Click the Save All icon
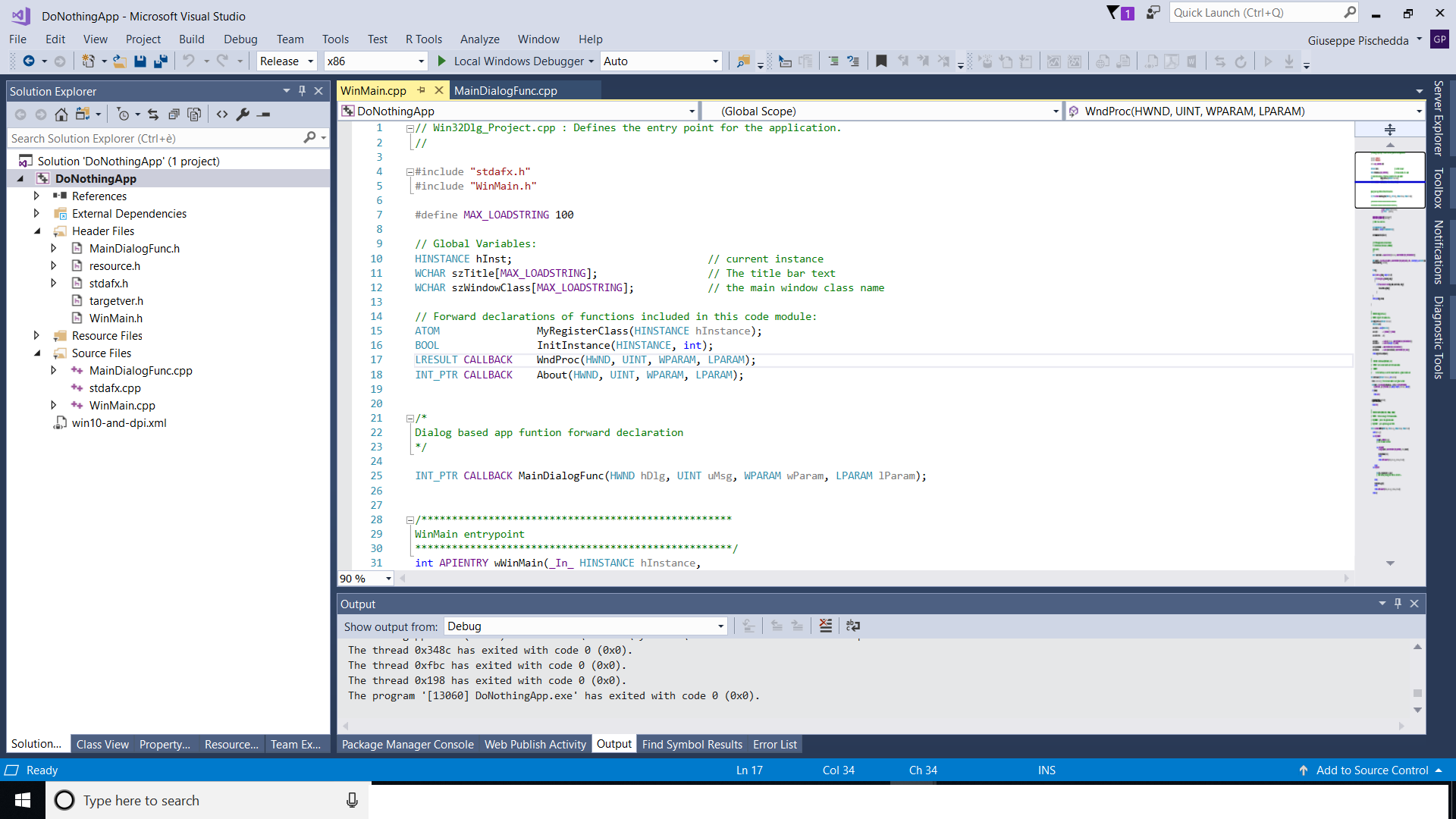This screenshot has width=1456, height=819. 161,61
